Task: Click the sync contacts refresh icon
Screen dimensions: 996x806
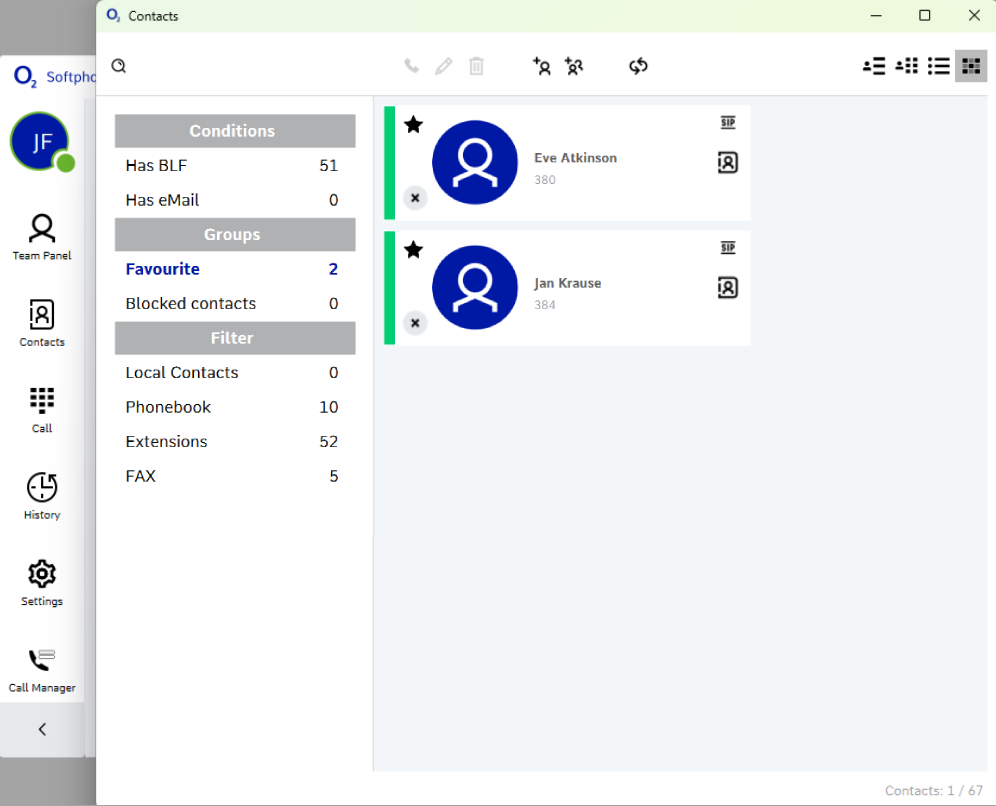Action: (638, 66)
